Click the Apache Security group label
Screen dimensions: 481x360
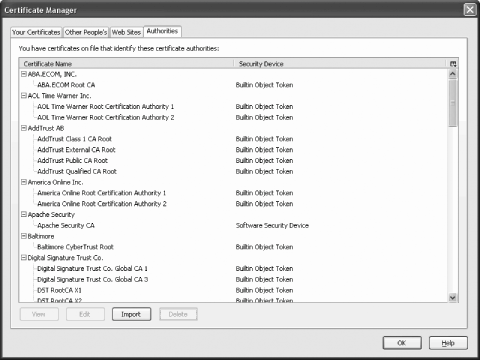(51, 214)
